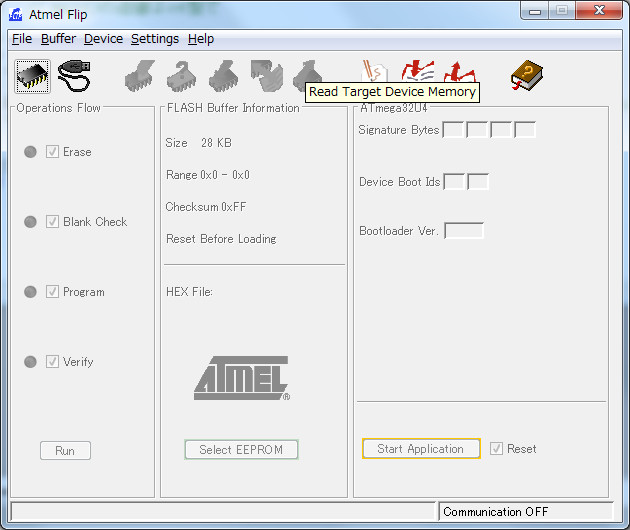This screenshot has width=630, height=530.
Task: Open the File menu
Action: coord(22,39)
